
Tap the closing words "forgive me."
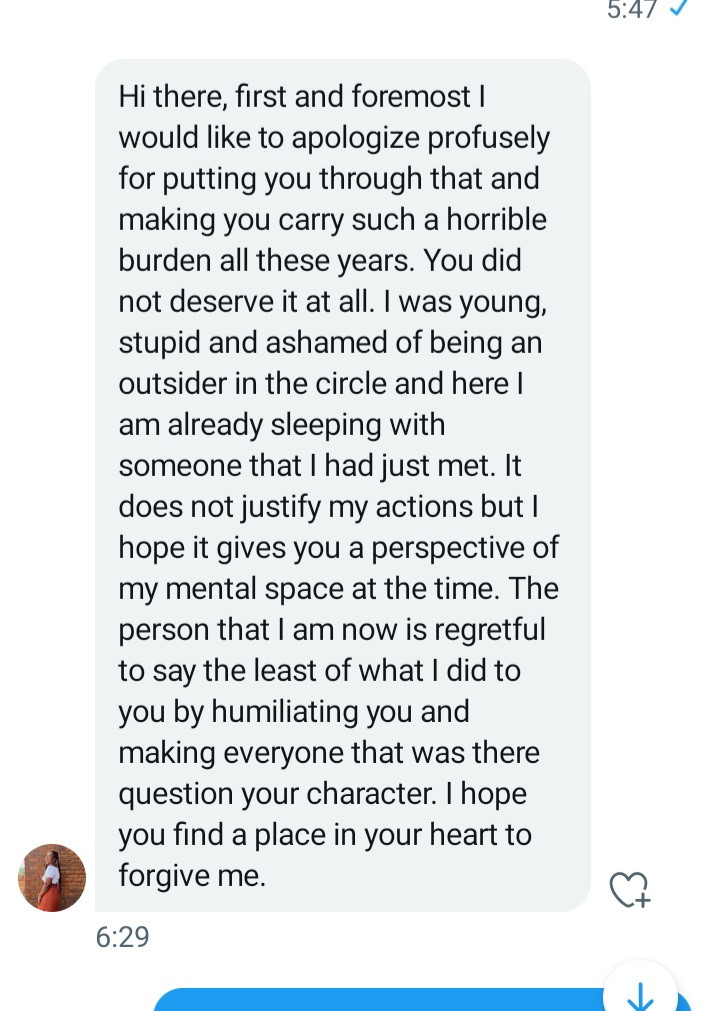[192, 876]
